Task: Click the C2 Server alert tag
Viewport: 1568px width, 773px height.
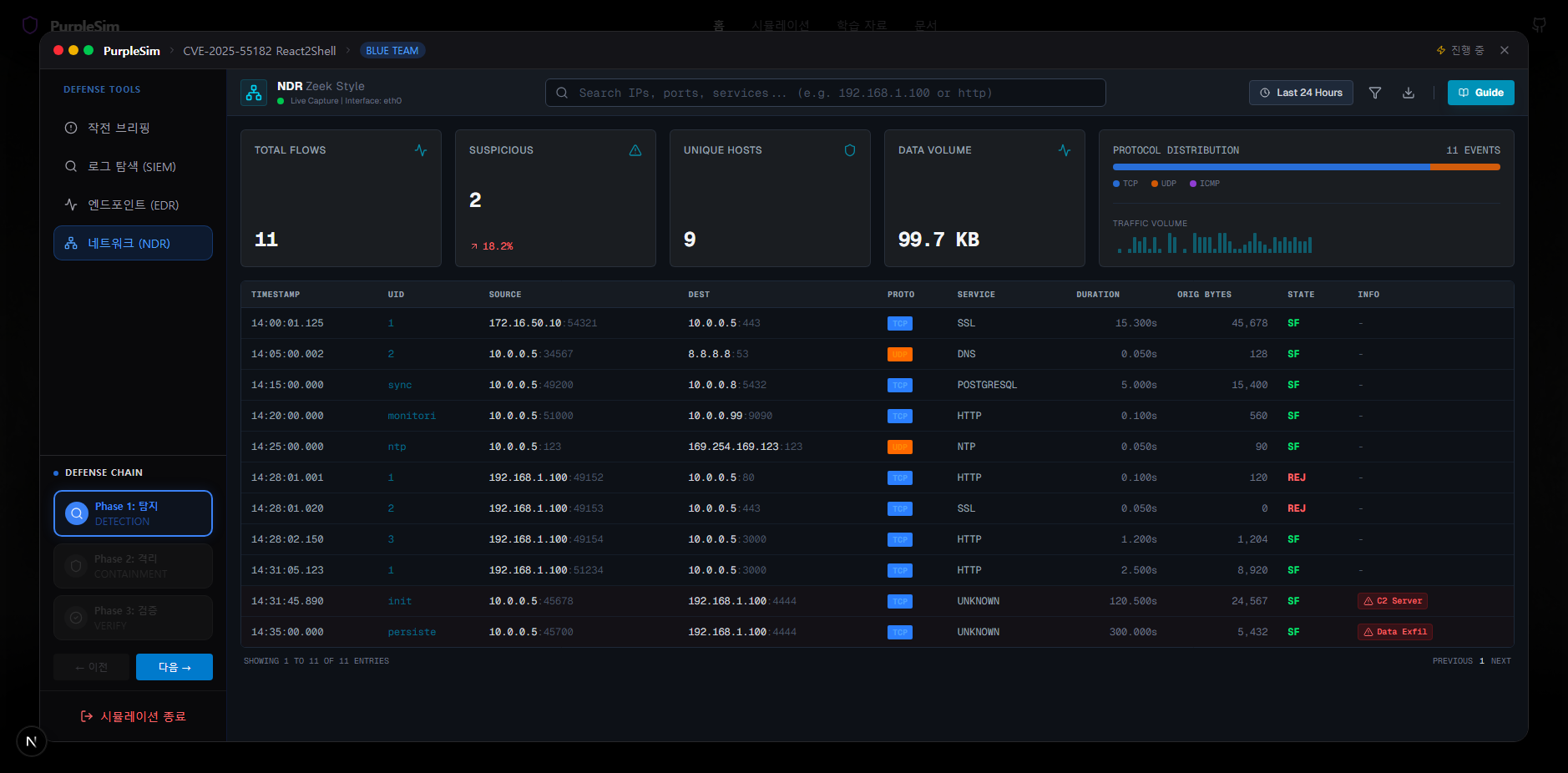Action: click(1392, 601)
